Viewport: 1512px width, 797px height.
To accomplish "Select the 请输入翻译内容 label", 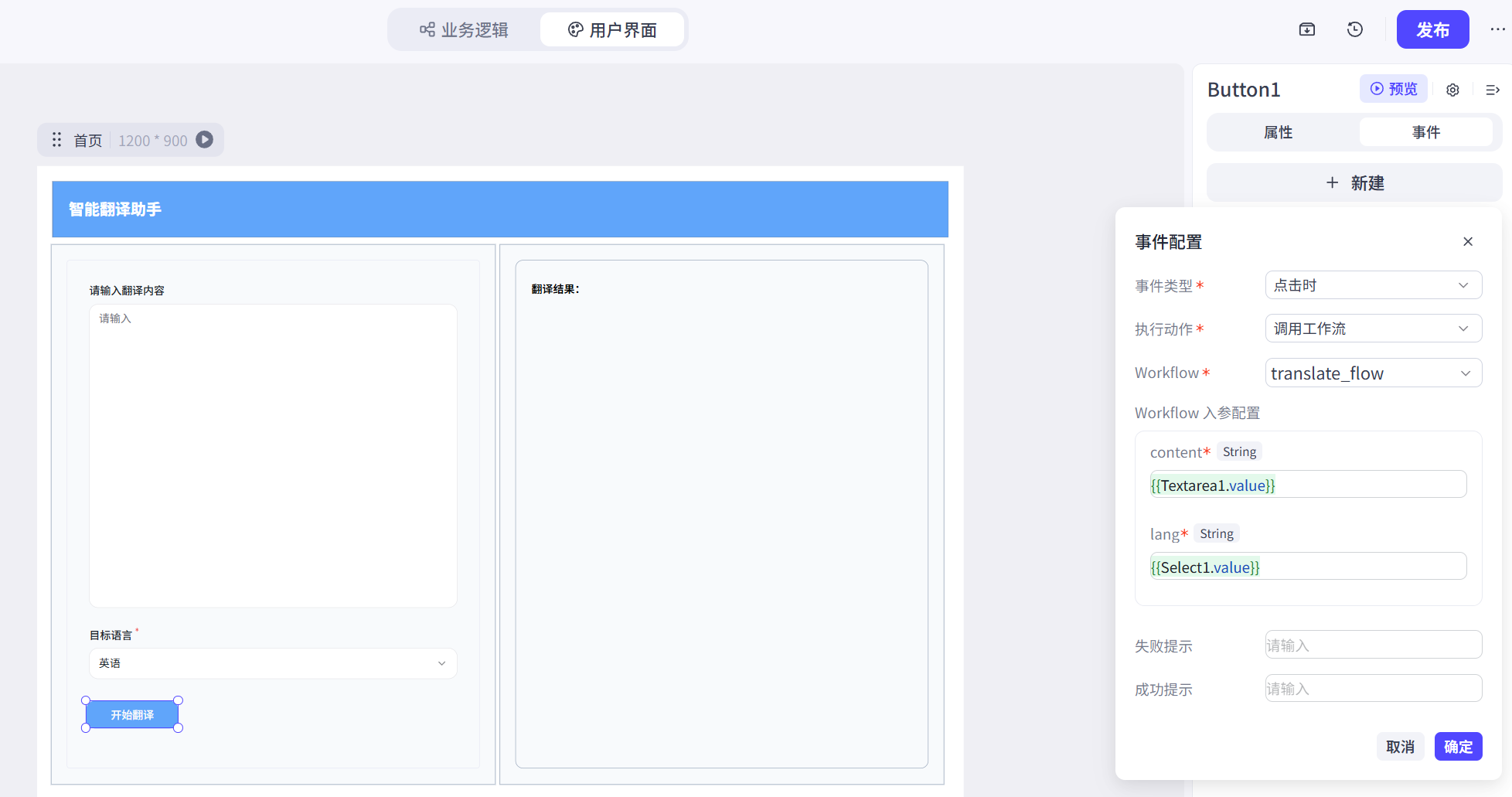I will click(127, 291).
